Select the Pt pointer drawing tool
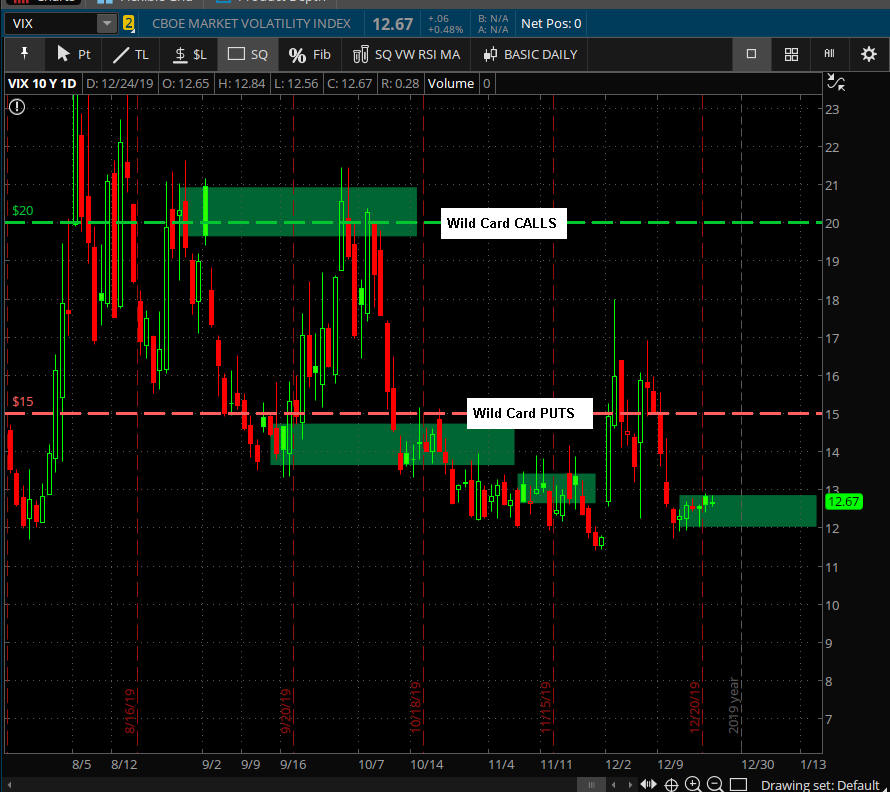 pos(73,54)
